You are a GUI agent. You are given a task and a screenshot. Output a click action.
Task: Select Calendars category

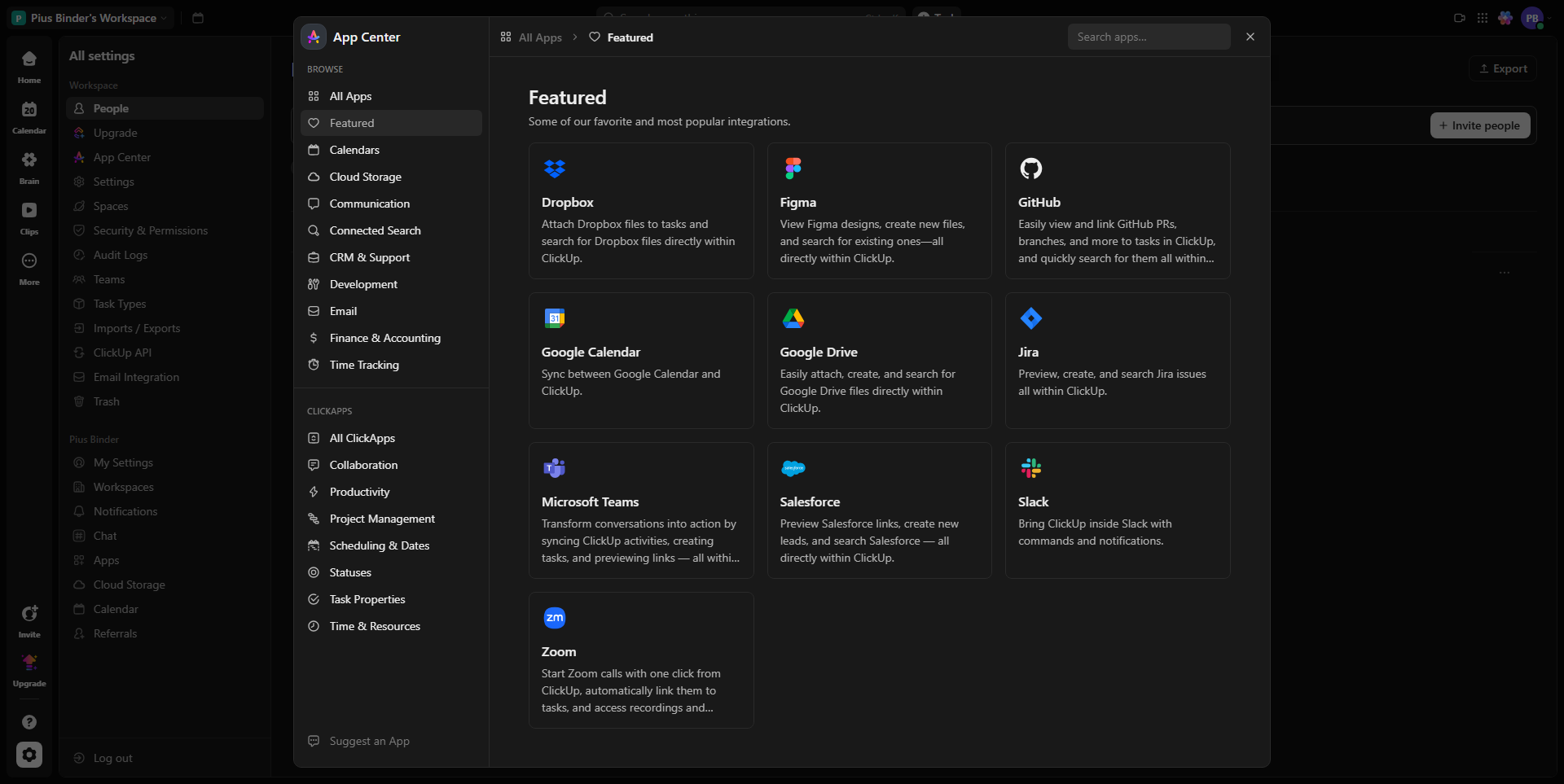pyautogui.click(x=391, y=150)
